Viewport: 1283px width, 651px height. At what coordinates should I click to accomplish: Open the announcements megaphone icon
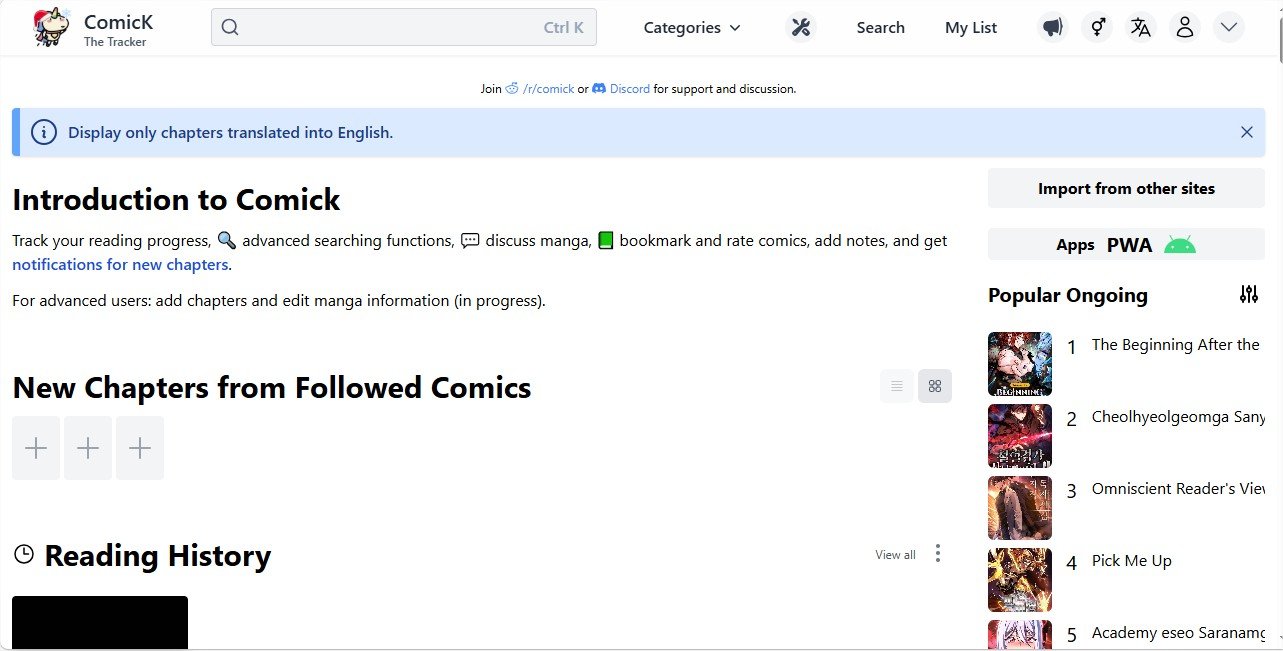pos(1052,28)
